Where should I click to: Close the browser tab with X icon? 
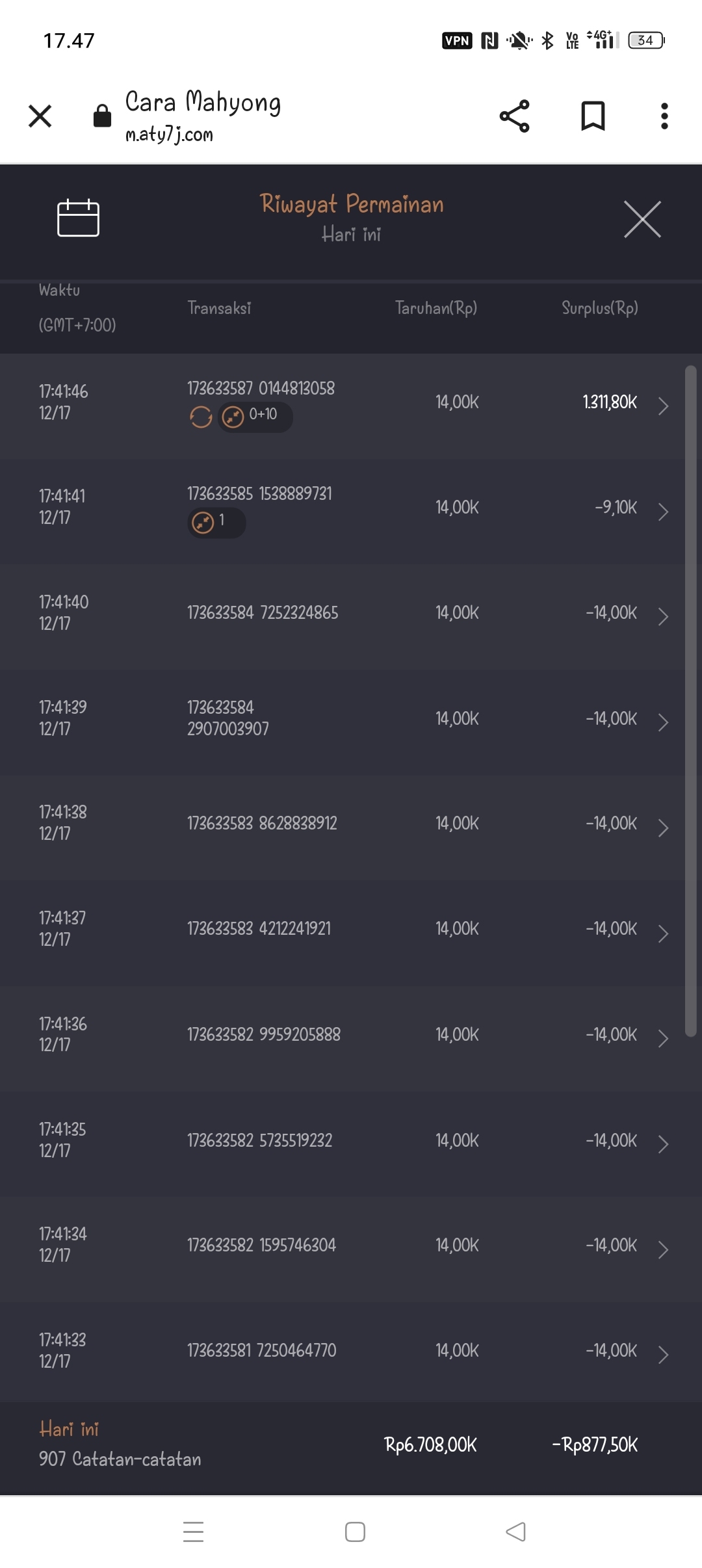(x=40, y=116)
